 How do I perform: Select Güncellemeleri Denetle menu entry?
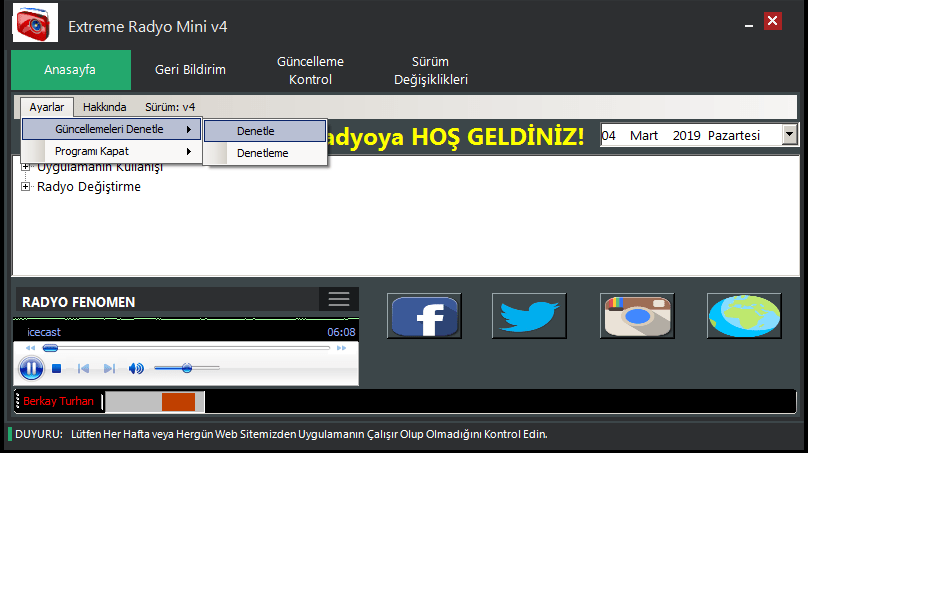[112, 129]
